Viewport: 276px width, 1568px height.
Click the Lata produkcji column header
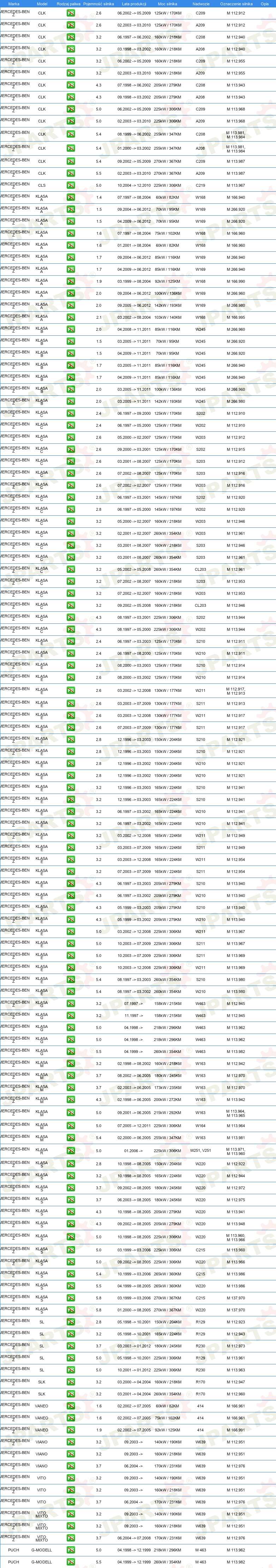[x=134, y=4]
